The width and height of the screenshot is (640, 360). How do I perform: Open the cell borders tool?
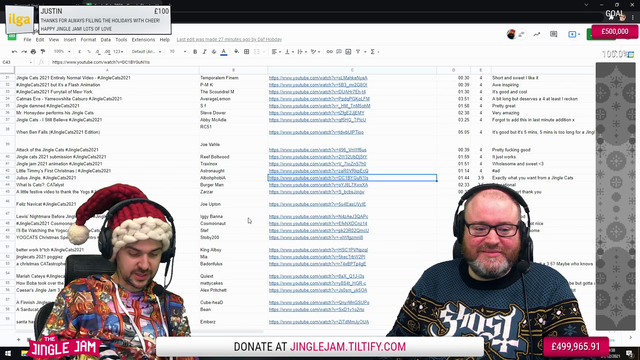[x=247, y=52]
